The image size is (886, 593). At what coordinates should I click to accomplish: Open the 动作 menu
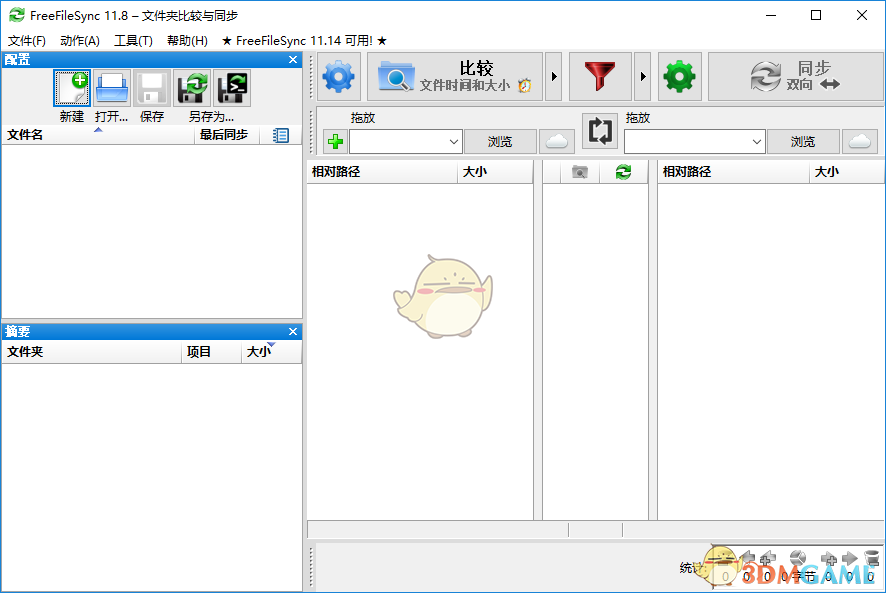tap(80, 40)
